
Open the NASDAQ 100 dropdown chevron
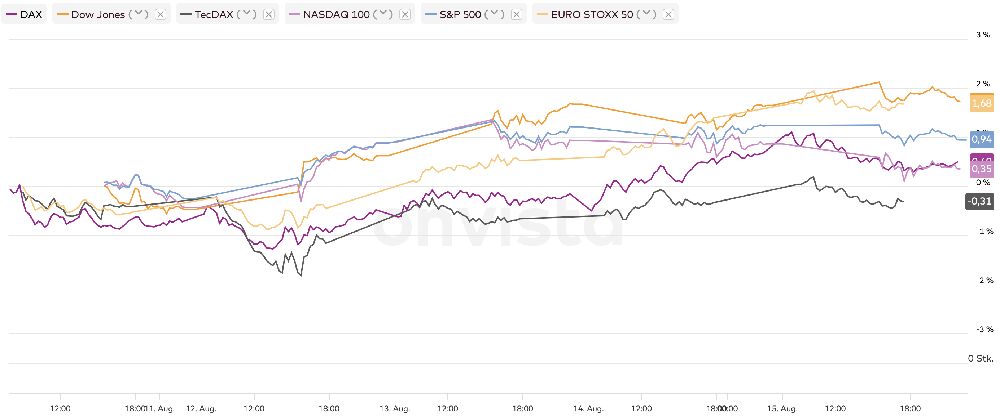(384, 15)
